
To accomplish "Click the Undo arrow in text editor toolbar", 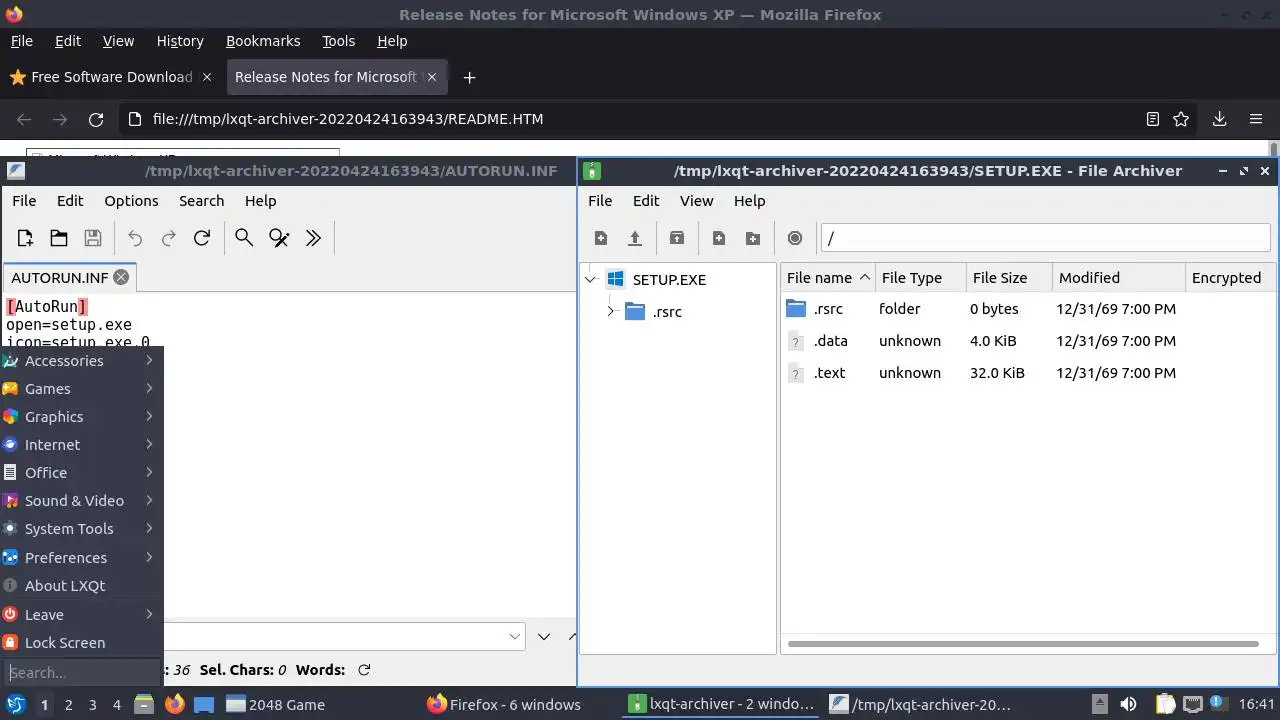I will pyautogui.click(x=135, y=238).
